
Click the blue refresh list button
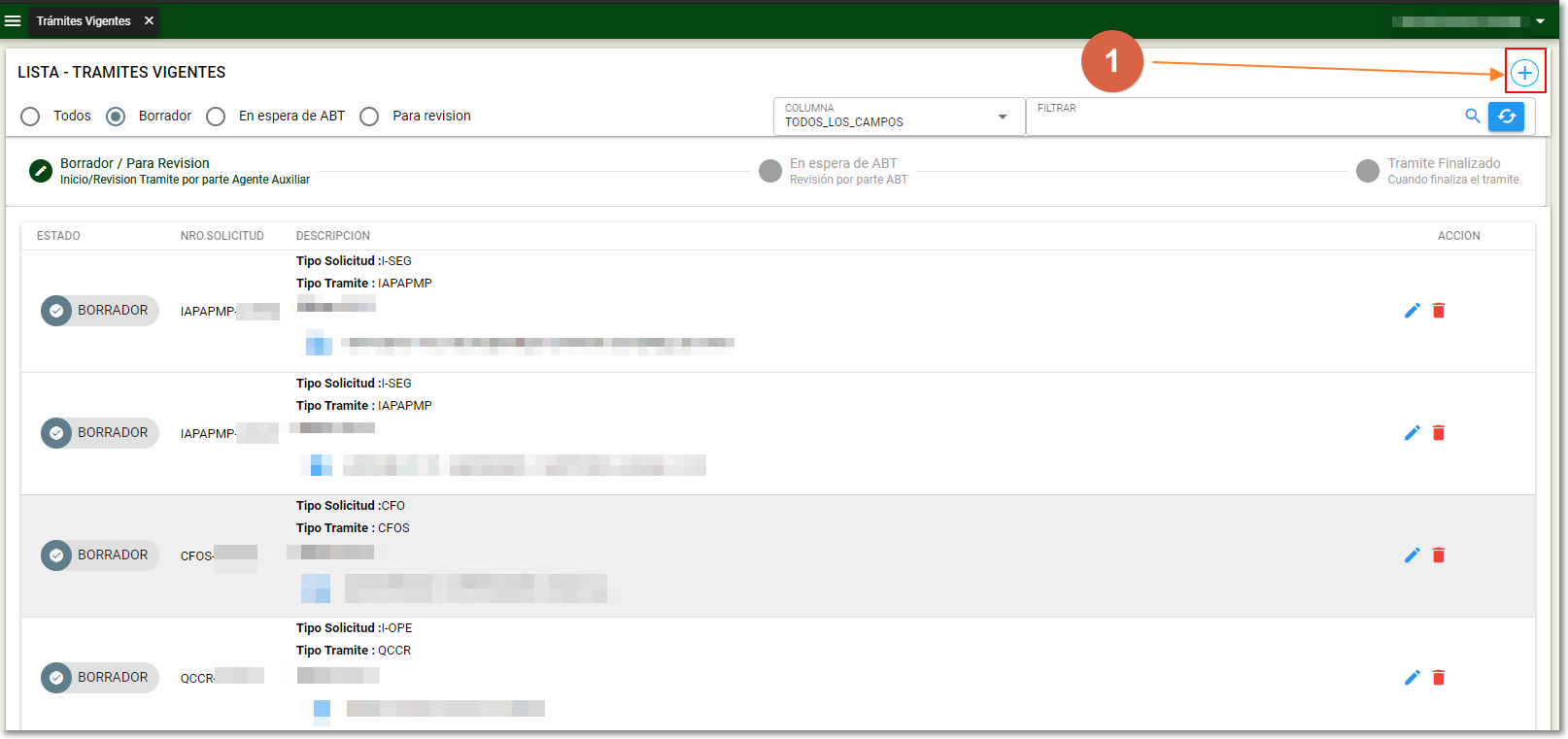tap(1506, 117)
